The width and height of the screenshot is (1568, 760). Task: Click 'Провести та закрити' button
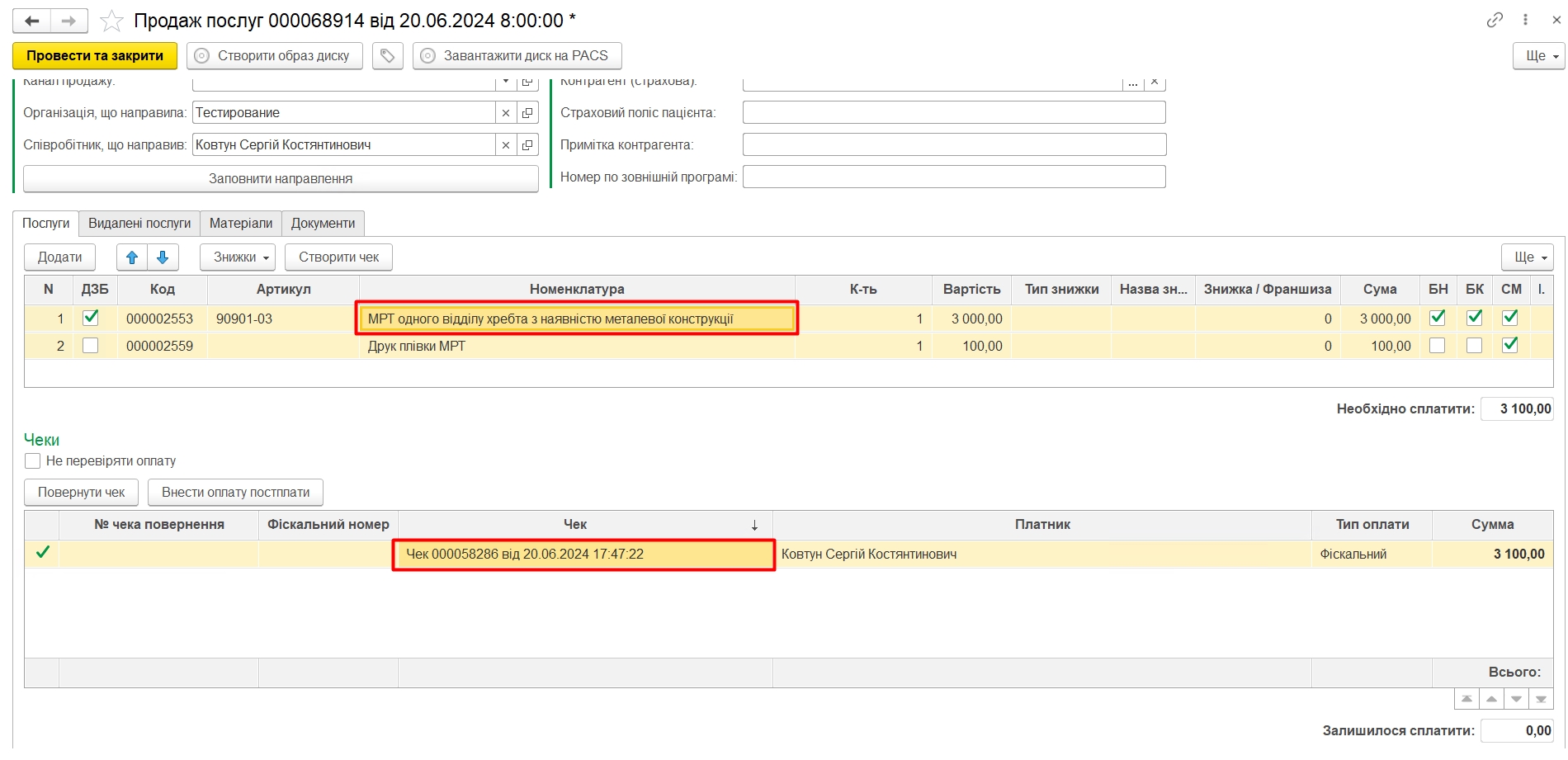(95, 56)
